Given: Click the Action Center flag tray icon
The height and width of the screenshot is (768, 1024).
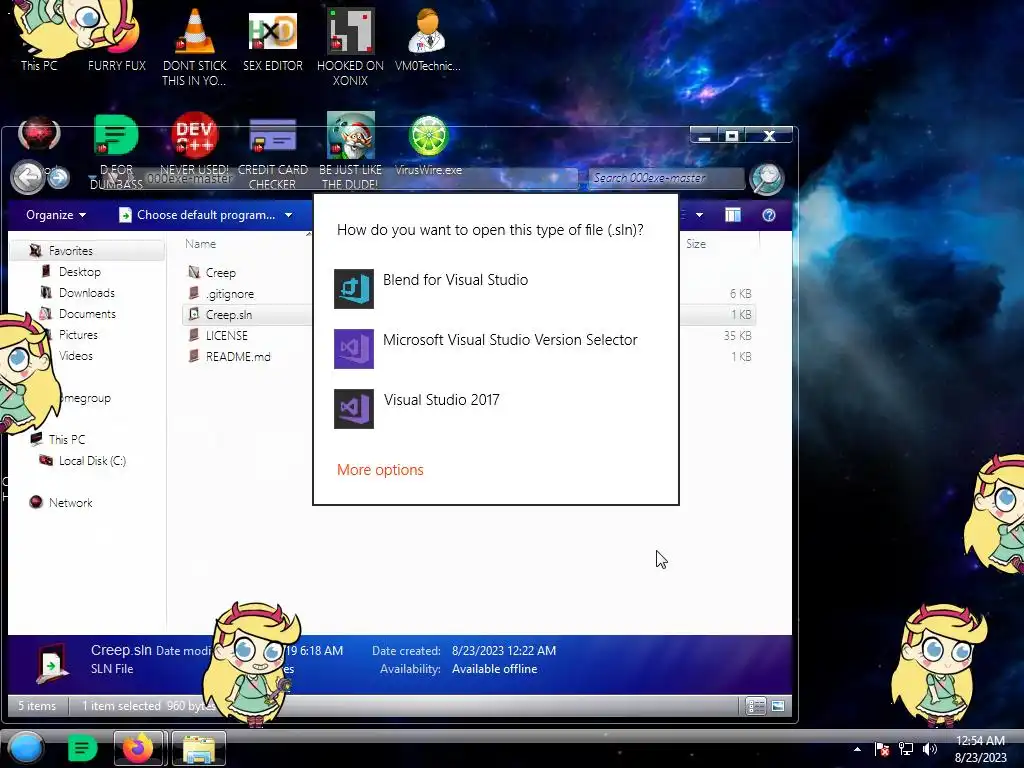Looking at the screenshot, I should (882, 748).
